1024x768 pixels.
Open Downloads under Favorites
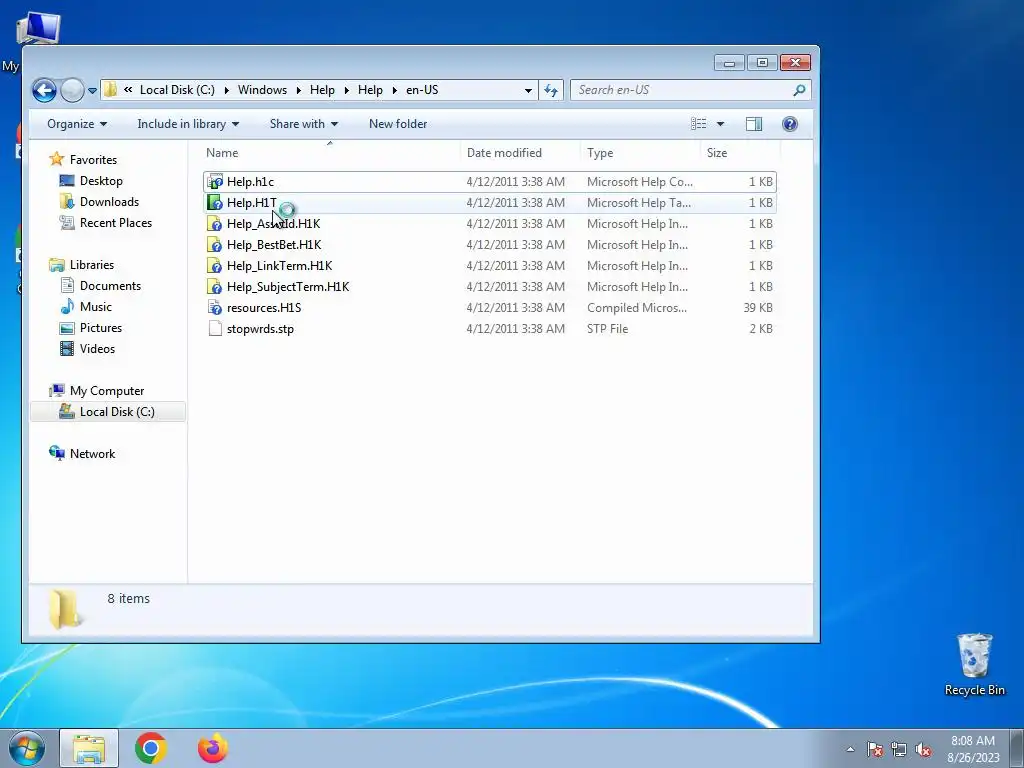[x=109, y=201]
